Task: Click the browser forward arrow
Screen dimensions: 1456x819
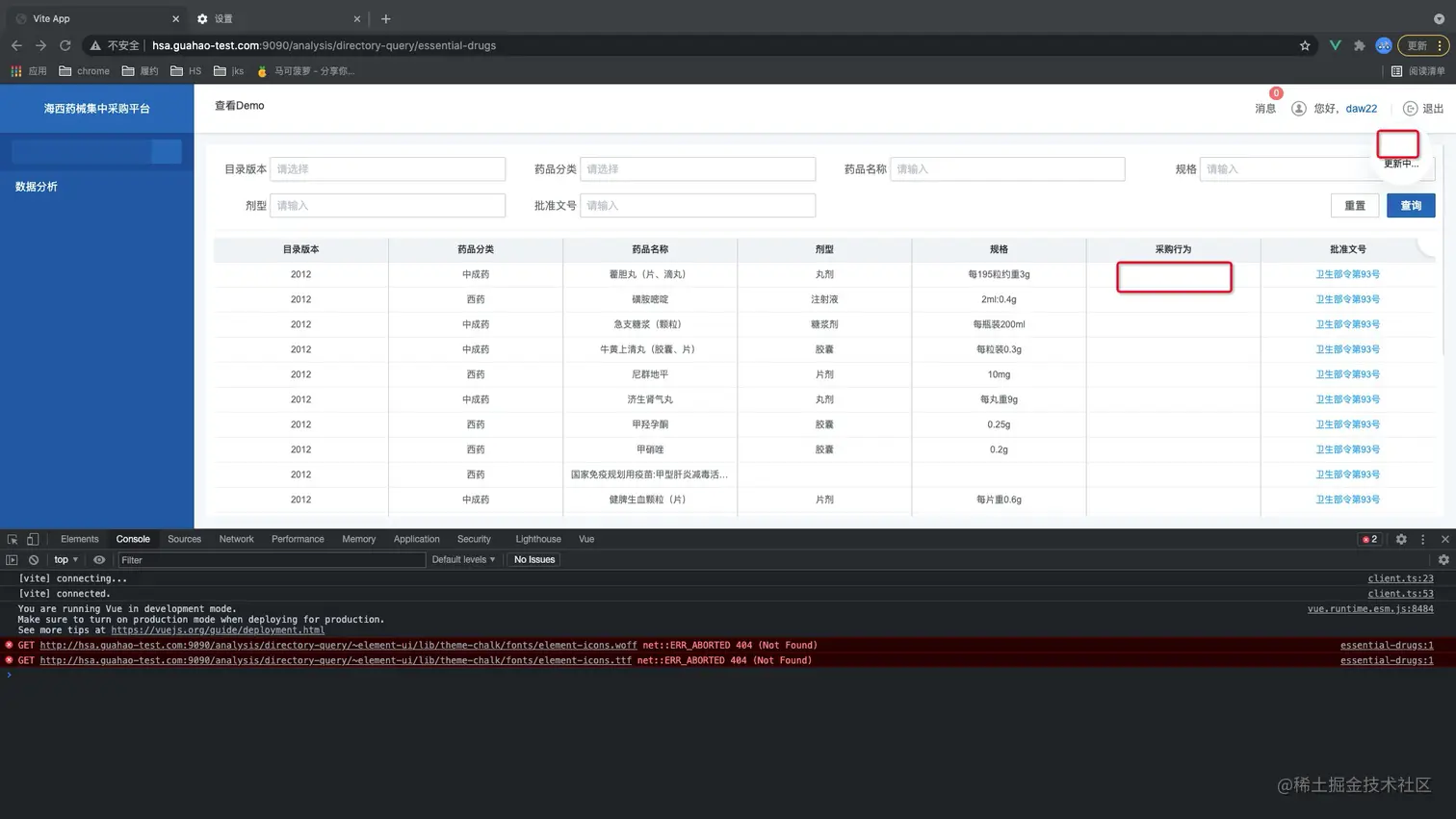Action: tap(40, 45)
